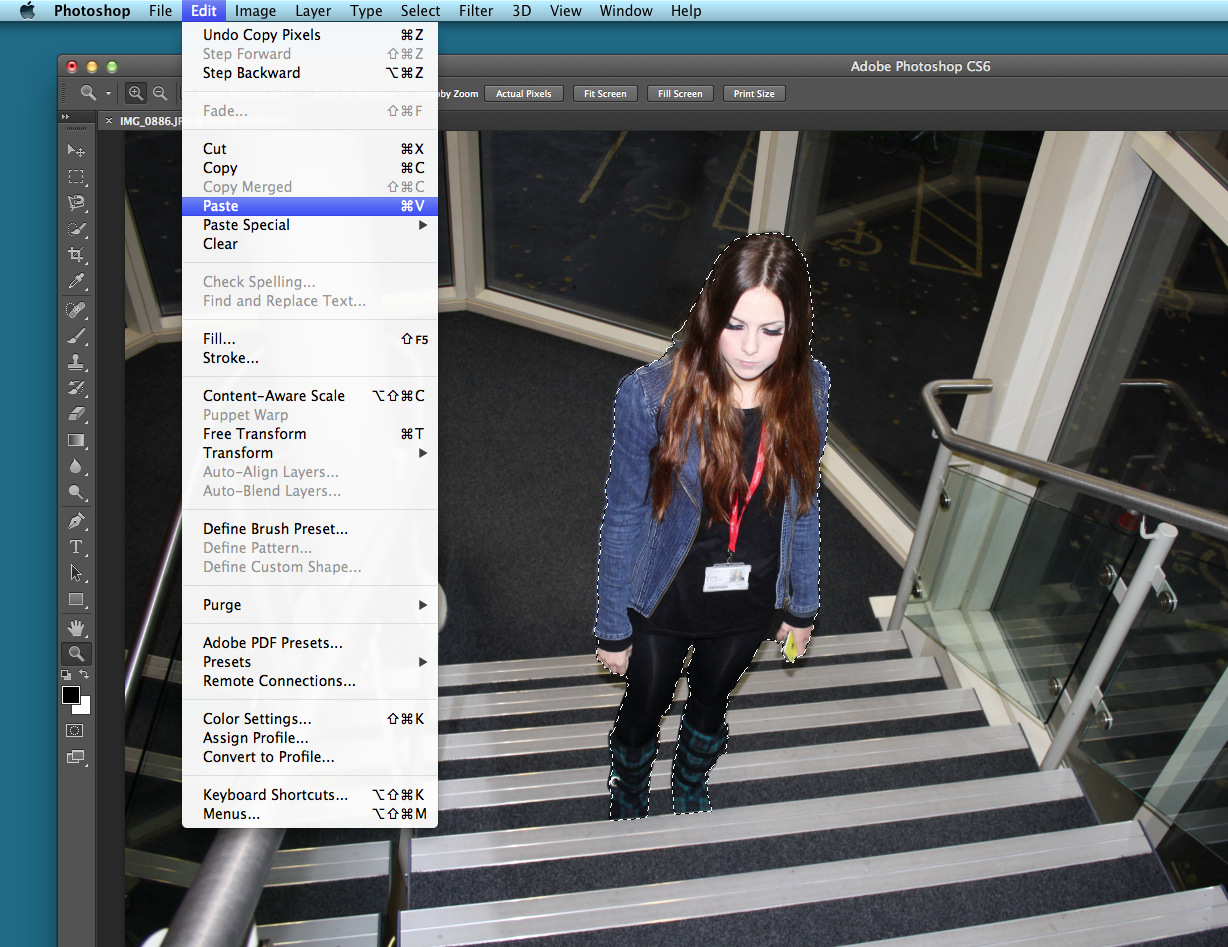
Task: Toggle Quick Mask mode
Action: click(x=75, y=731)
